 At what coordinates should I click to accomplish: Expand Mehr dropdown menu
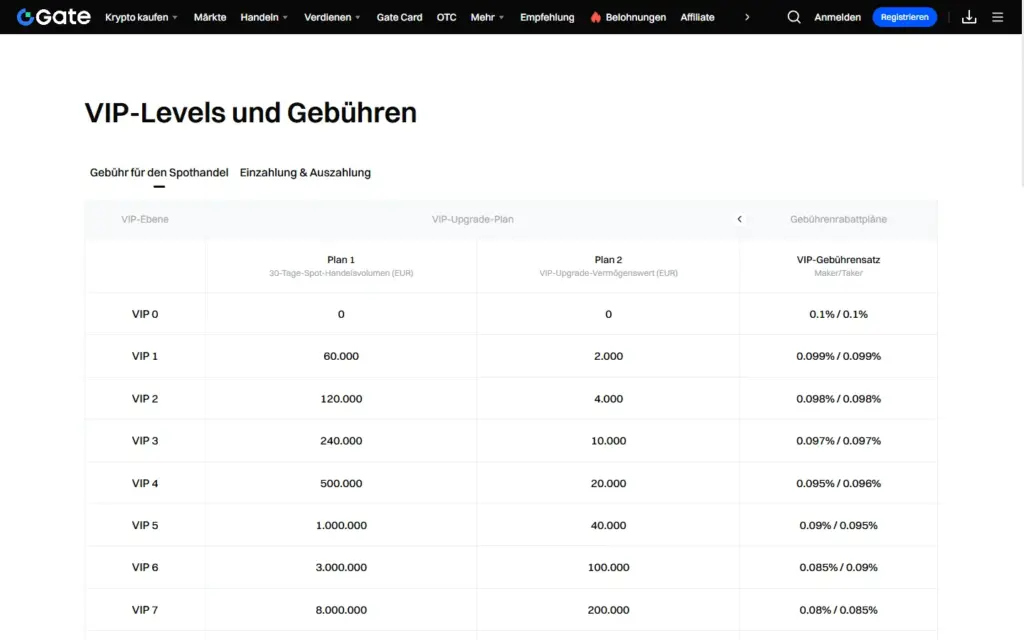click(x=487, y=17)
